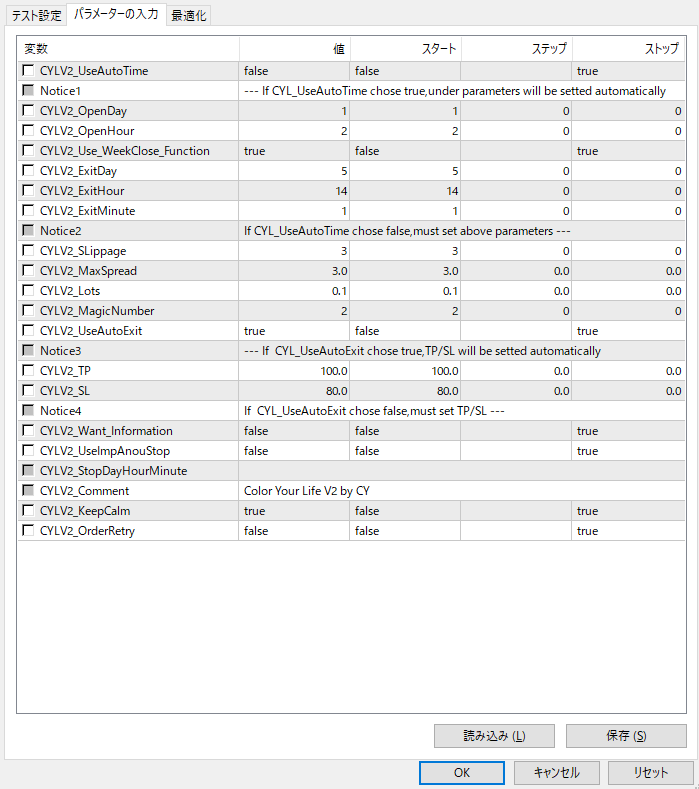
Task: Select the CYLV2_KeepCalm value 'true'
Action: click(294, 511)
